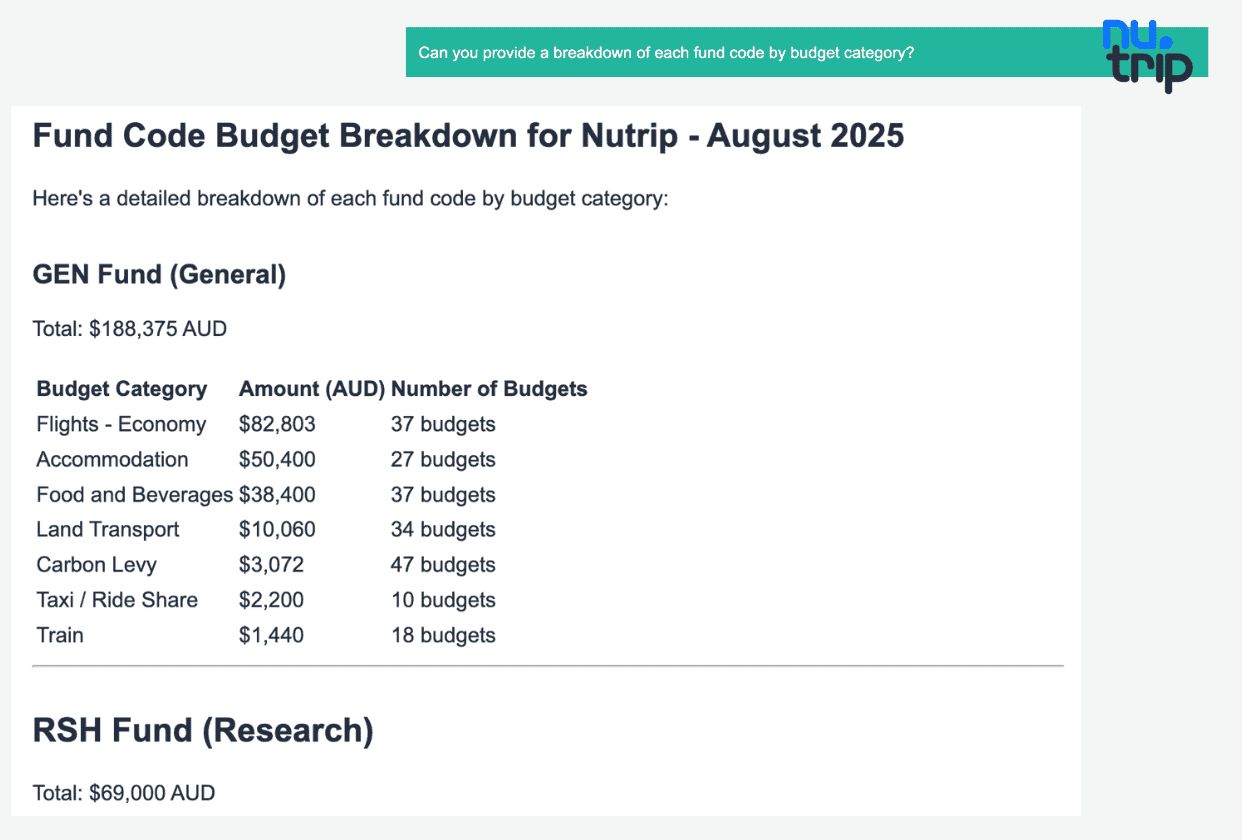
Task: Click the Accommodation row label
Action: [x=112, y=459]
